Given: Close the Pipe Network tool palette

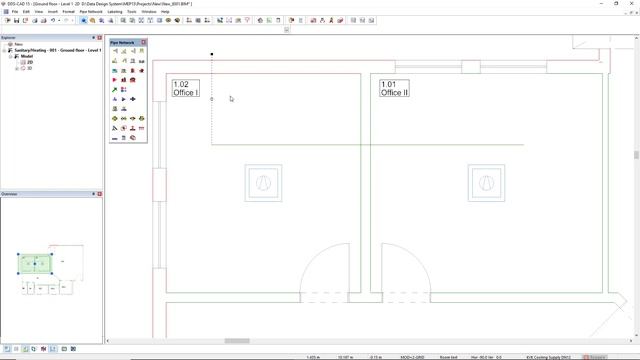Looking at the screenshot, I should click(x=144, y=42).
